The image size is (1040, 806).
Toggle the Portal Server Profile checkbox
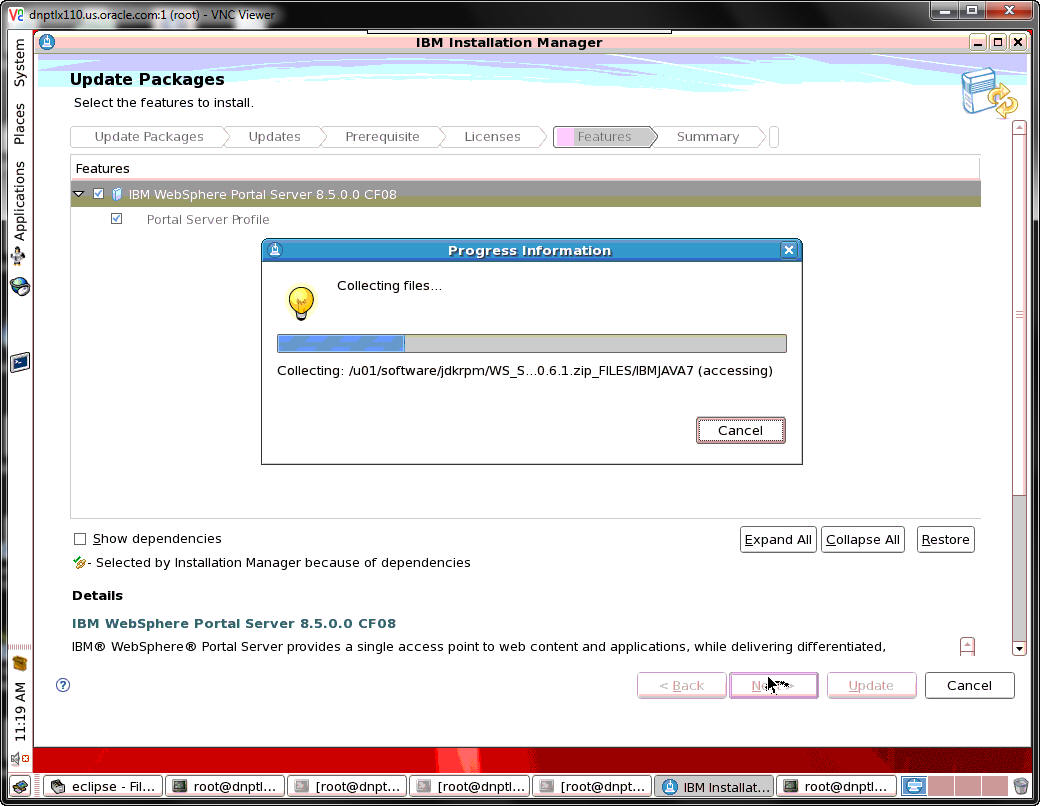(117, 218)
